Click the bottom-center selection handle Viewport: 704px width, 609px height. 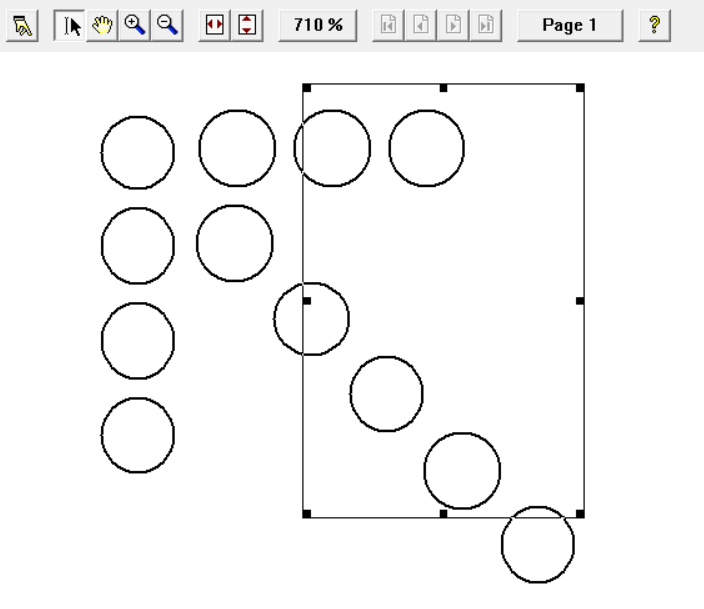point(443,514)
